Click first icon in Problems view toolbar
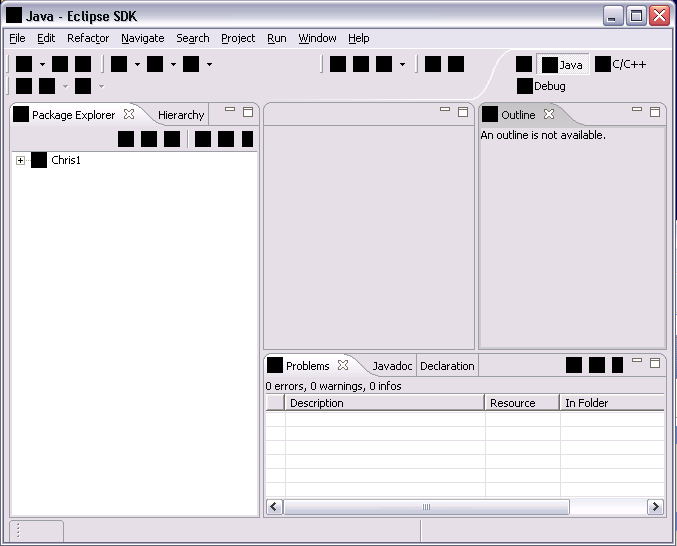 point(574,365)
